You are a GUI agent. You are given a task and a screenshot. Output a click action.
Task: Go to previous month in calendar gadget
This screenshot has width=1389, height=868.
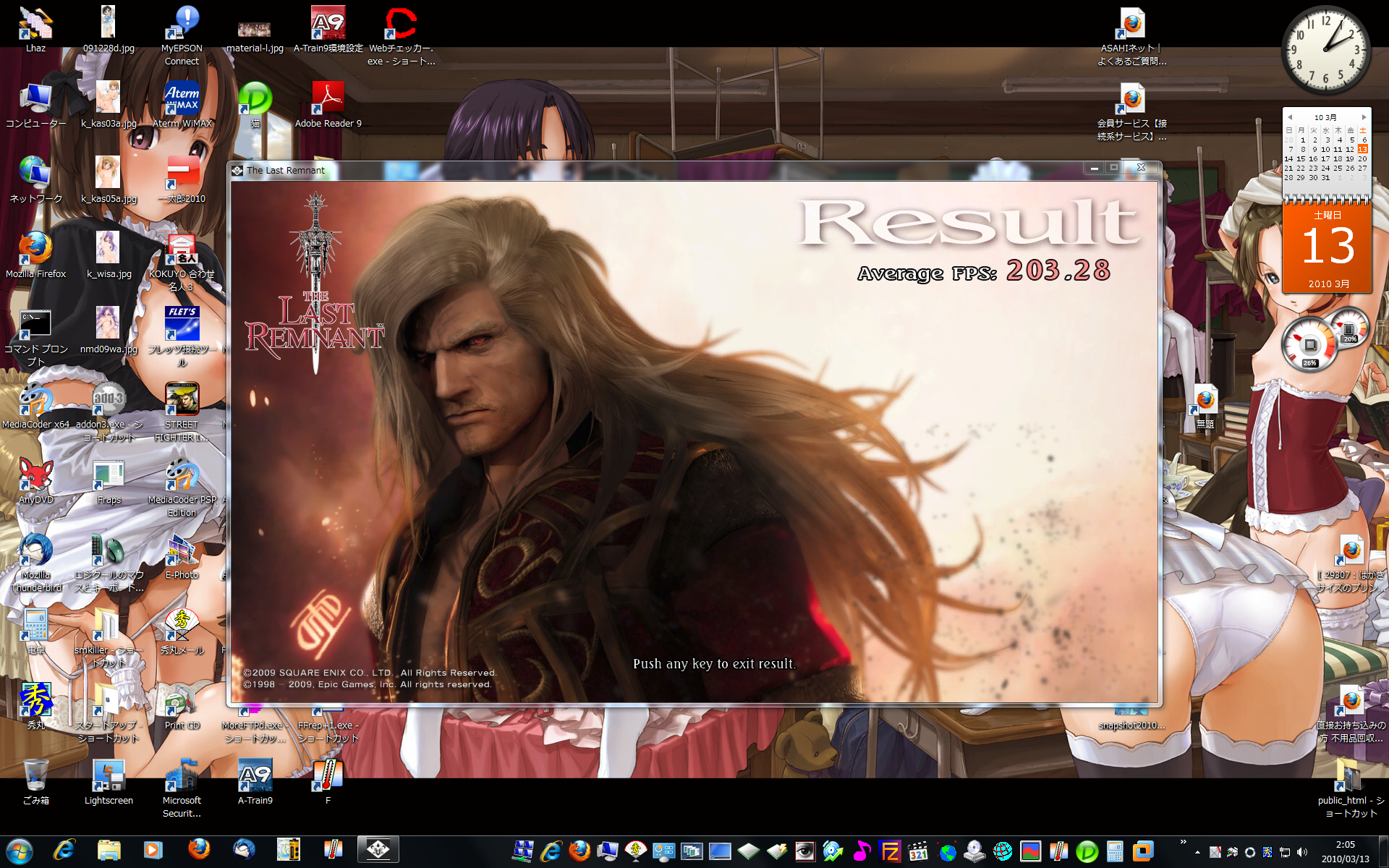pos(1290,117)
